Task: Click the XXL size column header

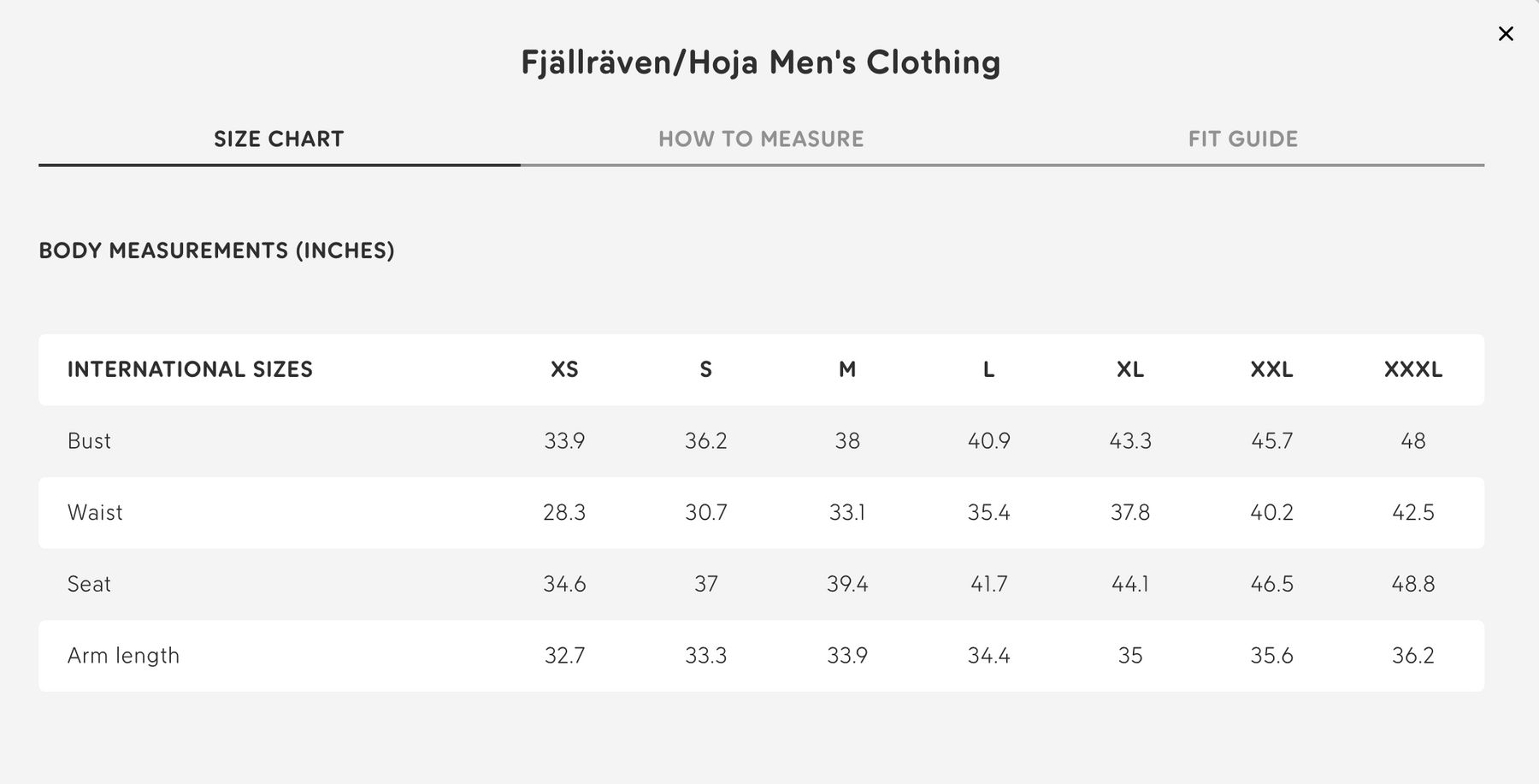Action: pyautogui.click(x=1271, y=369)
